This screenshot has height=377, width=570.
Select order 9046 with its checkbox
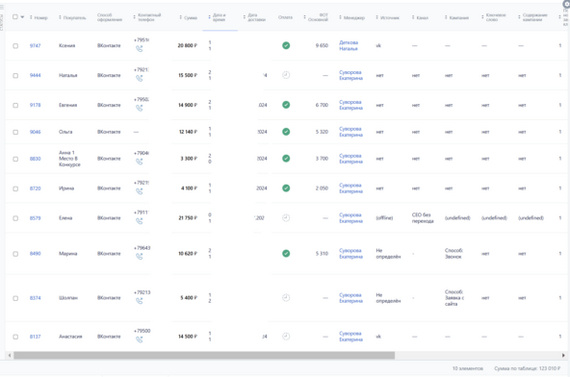coord(15,132)
